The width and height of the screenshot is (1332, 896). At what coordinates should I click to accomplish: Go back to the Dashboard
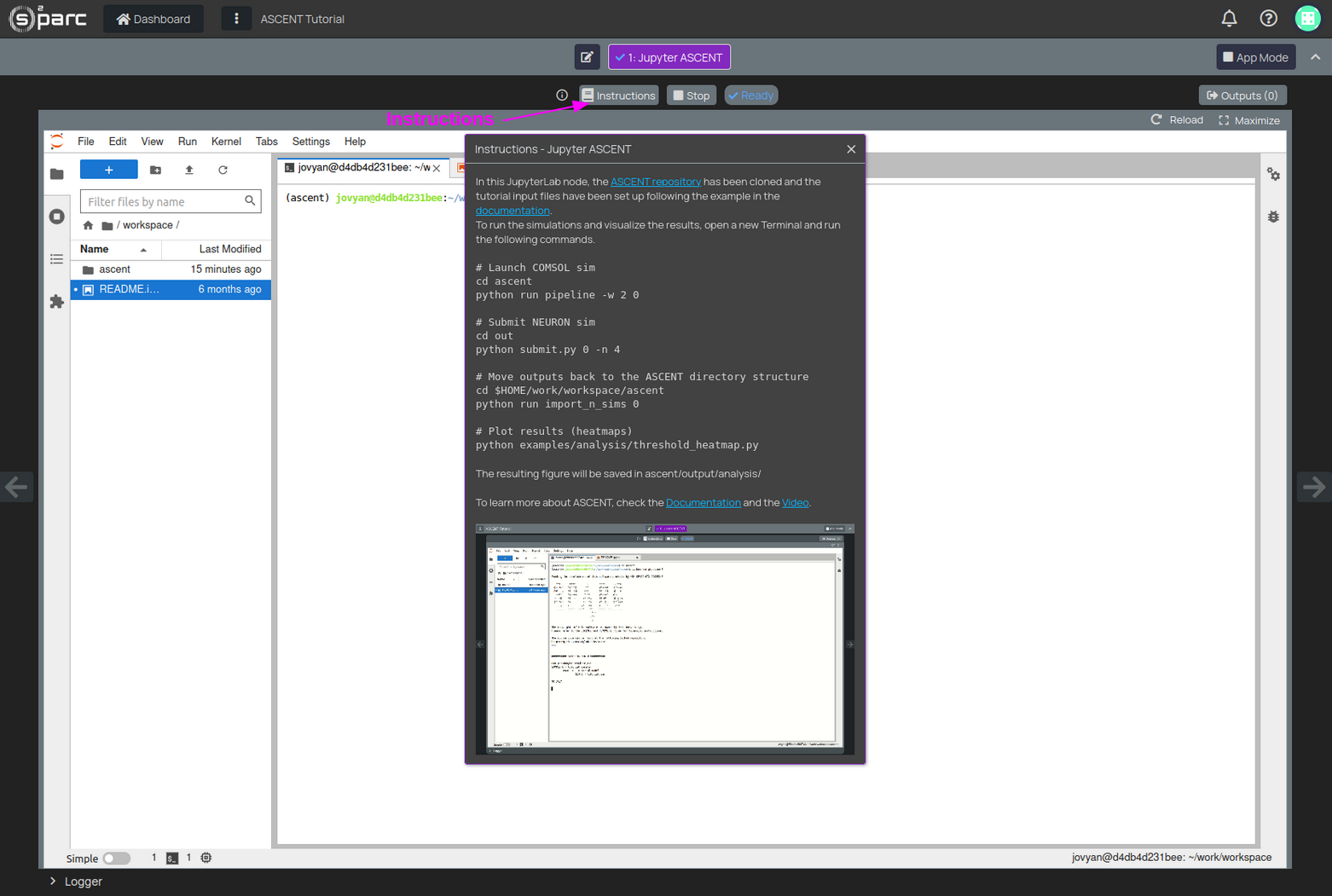153,19
